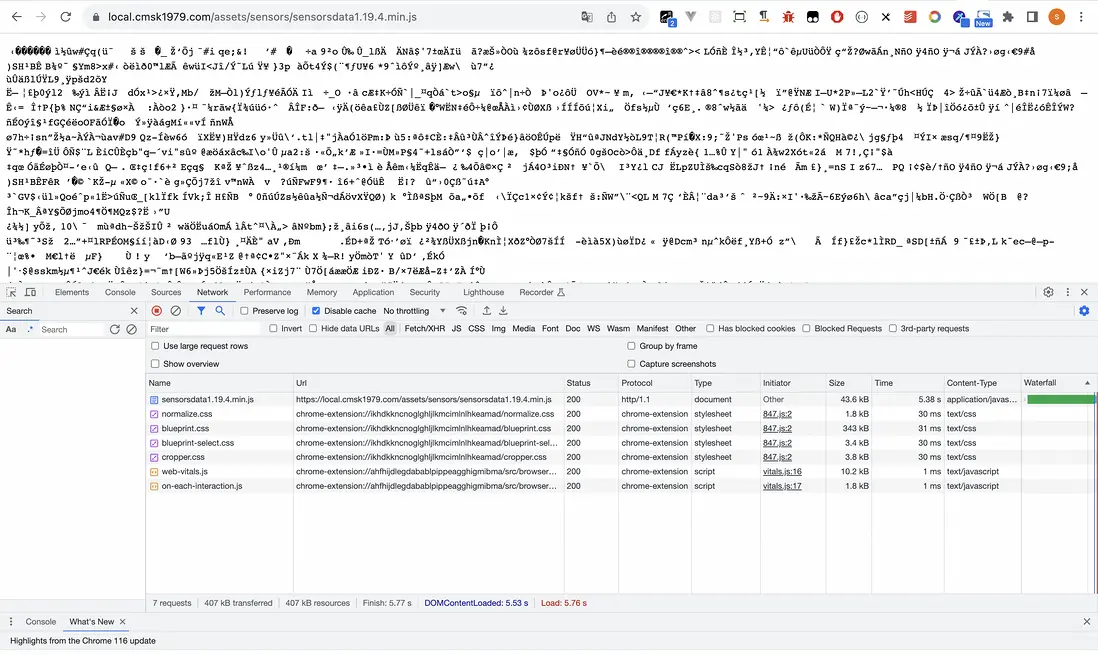Viewport: 1098px width, 655px height.
Task: Open the translate page icon
Action: click(587, 17)
